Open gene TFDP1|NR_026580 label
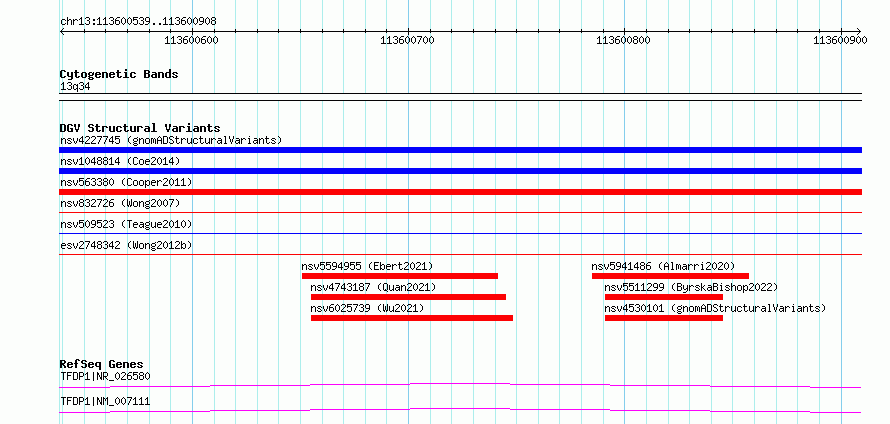Screen dimensions: 890x424 pyautogui.click(x=105, y=376)
